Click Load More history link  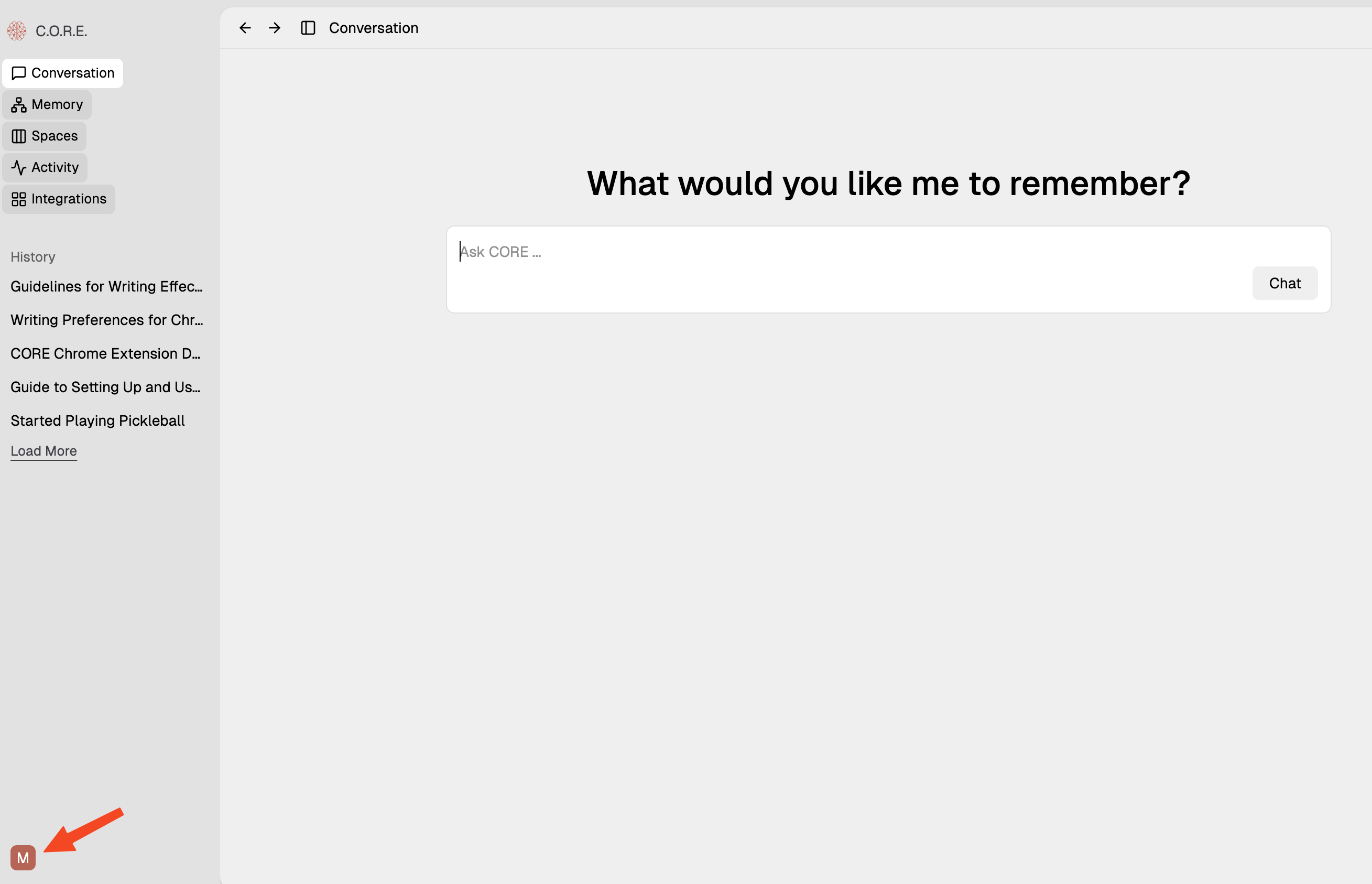coord(43,451)
